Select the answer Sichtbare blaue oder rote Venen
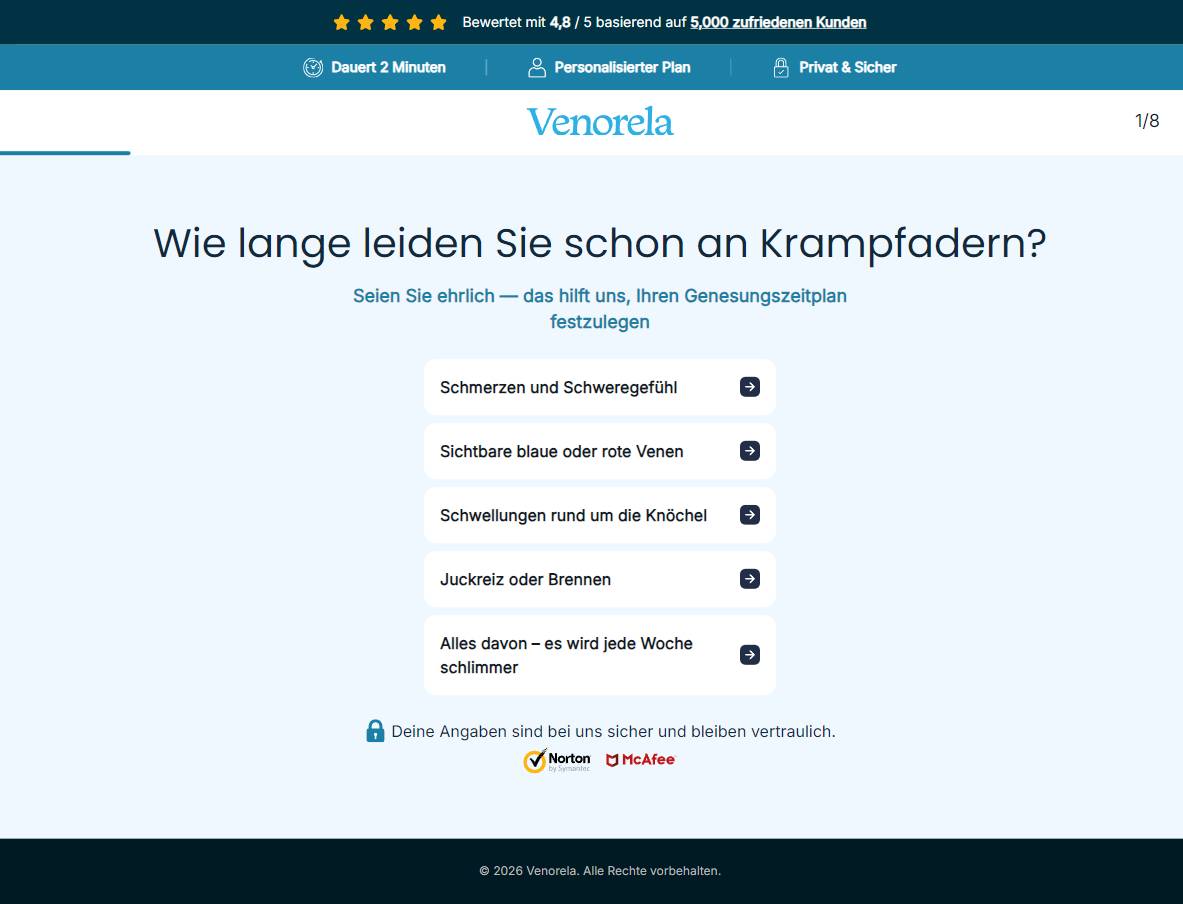This screenshot has height=904, width=1183. coord(600,451)
